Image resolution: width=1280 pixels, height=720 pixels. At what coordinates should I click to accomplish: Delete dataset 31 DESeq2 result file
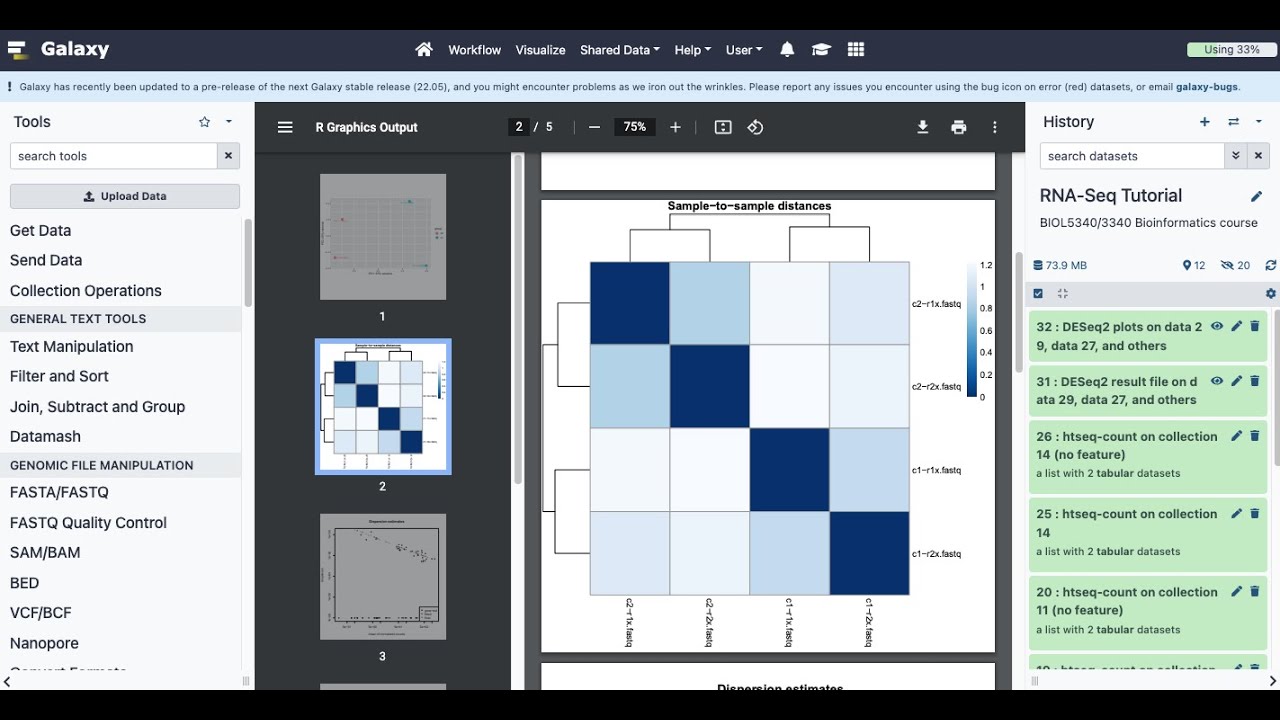[x=1255, y=381]
